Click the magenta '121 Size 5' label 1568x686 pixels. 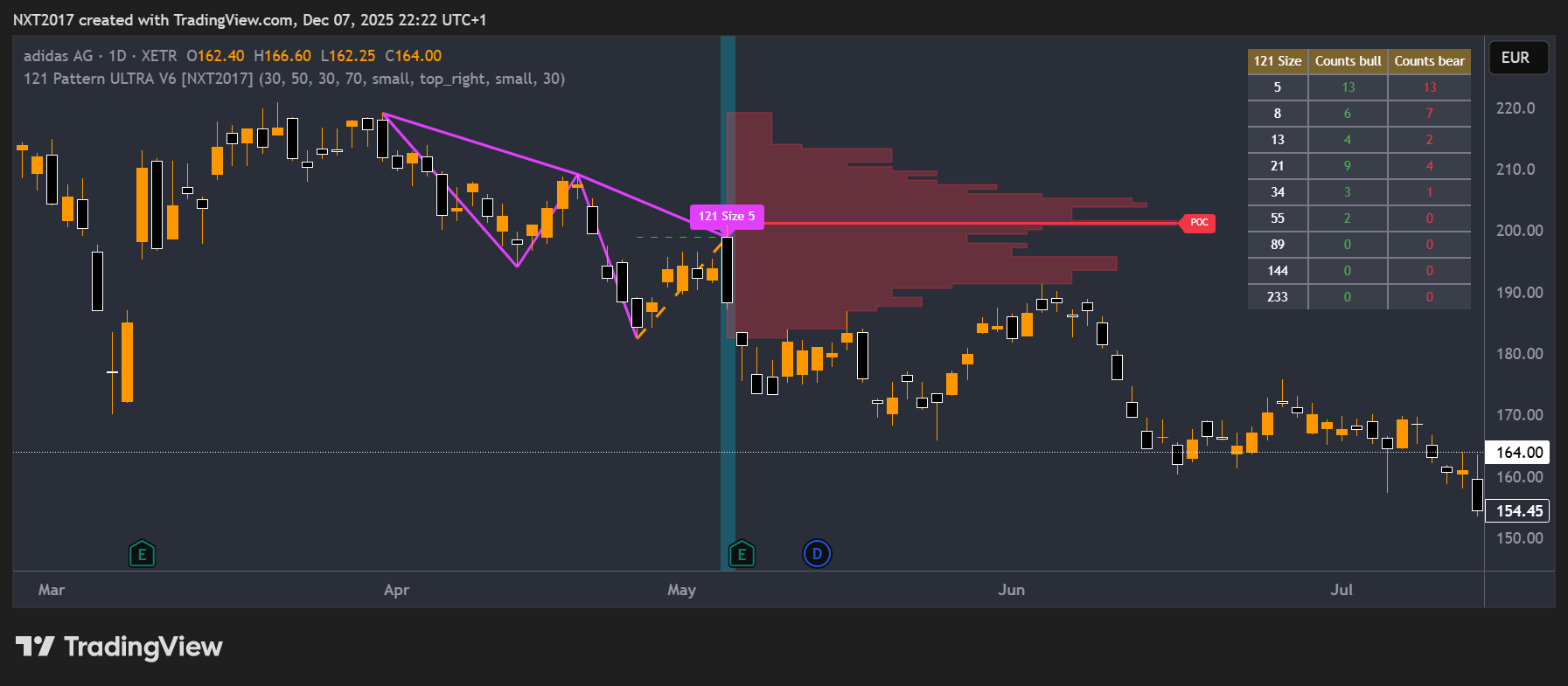pos(726,216)
